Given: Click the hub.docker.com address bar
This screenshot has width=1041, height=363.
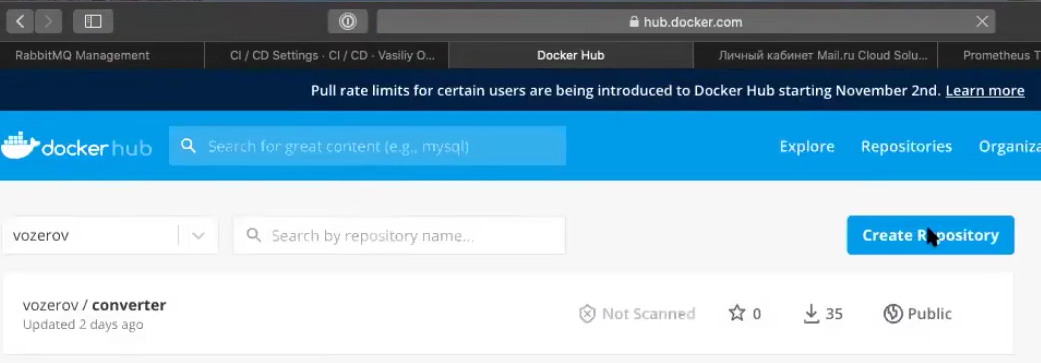Looking at the screenshot, I should [686, 22].
